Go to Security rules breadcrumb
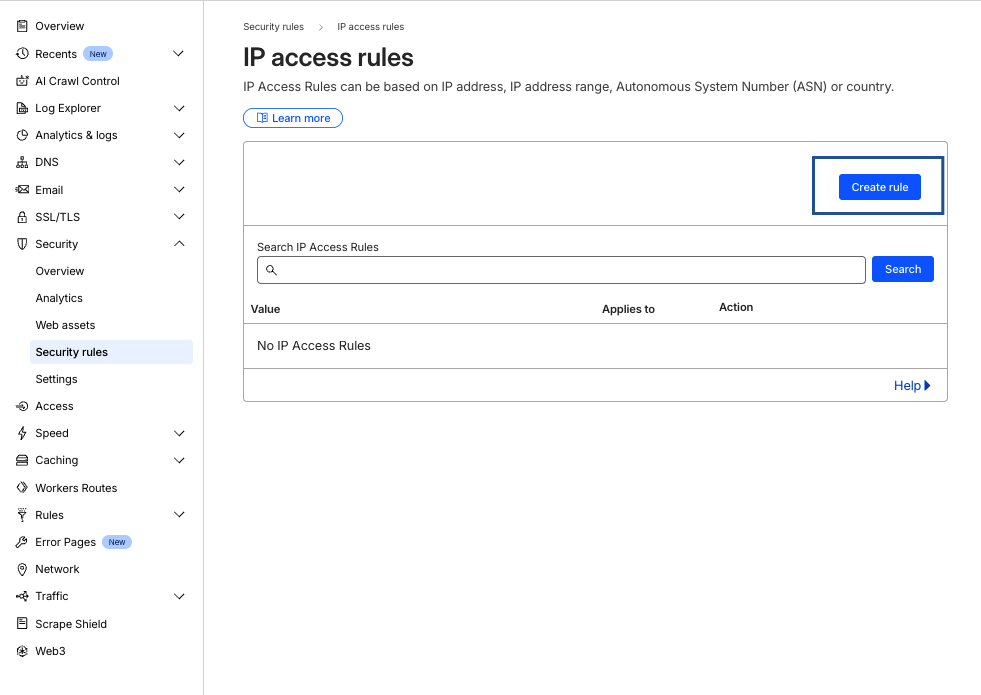The width and height of the screenshot is (981, 695). click(x=273, y=27)
